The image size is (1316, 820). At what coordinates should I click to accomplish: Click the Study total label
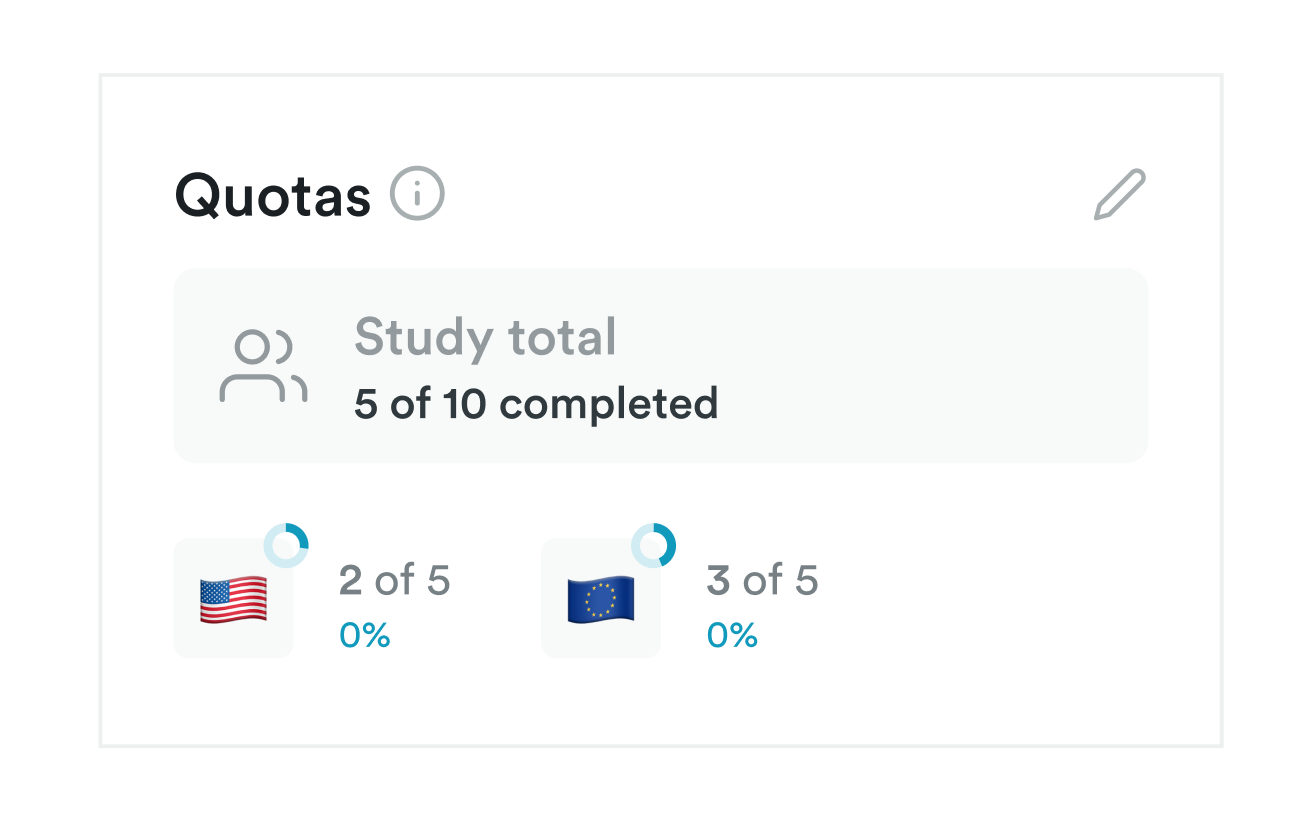point(485,337)
